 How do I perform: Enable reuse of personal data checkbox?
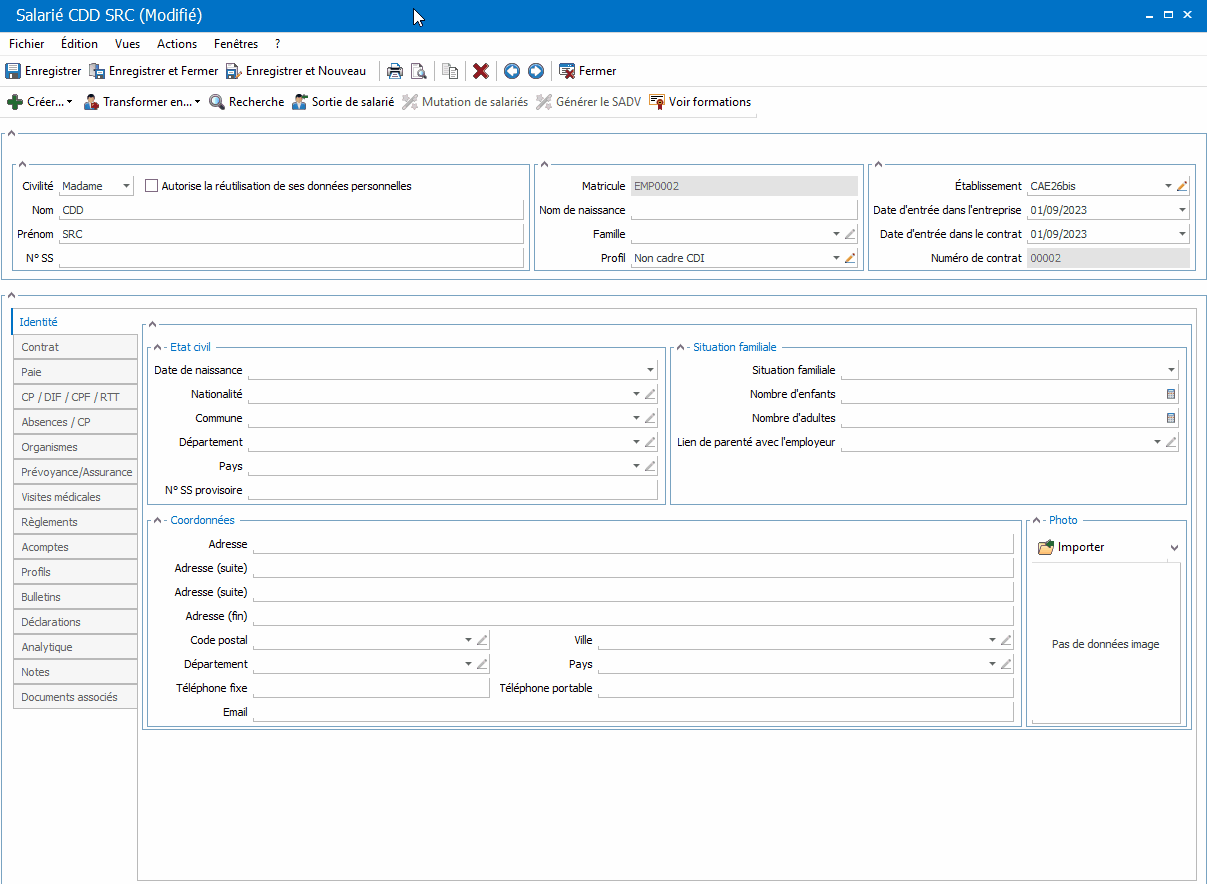coord(152,186)
